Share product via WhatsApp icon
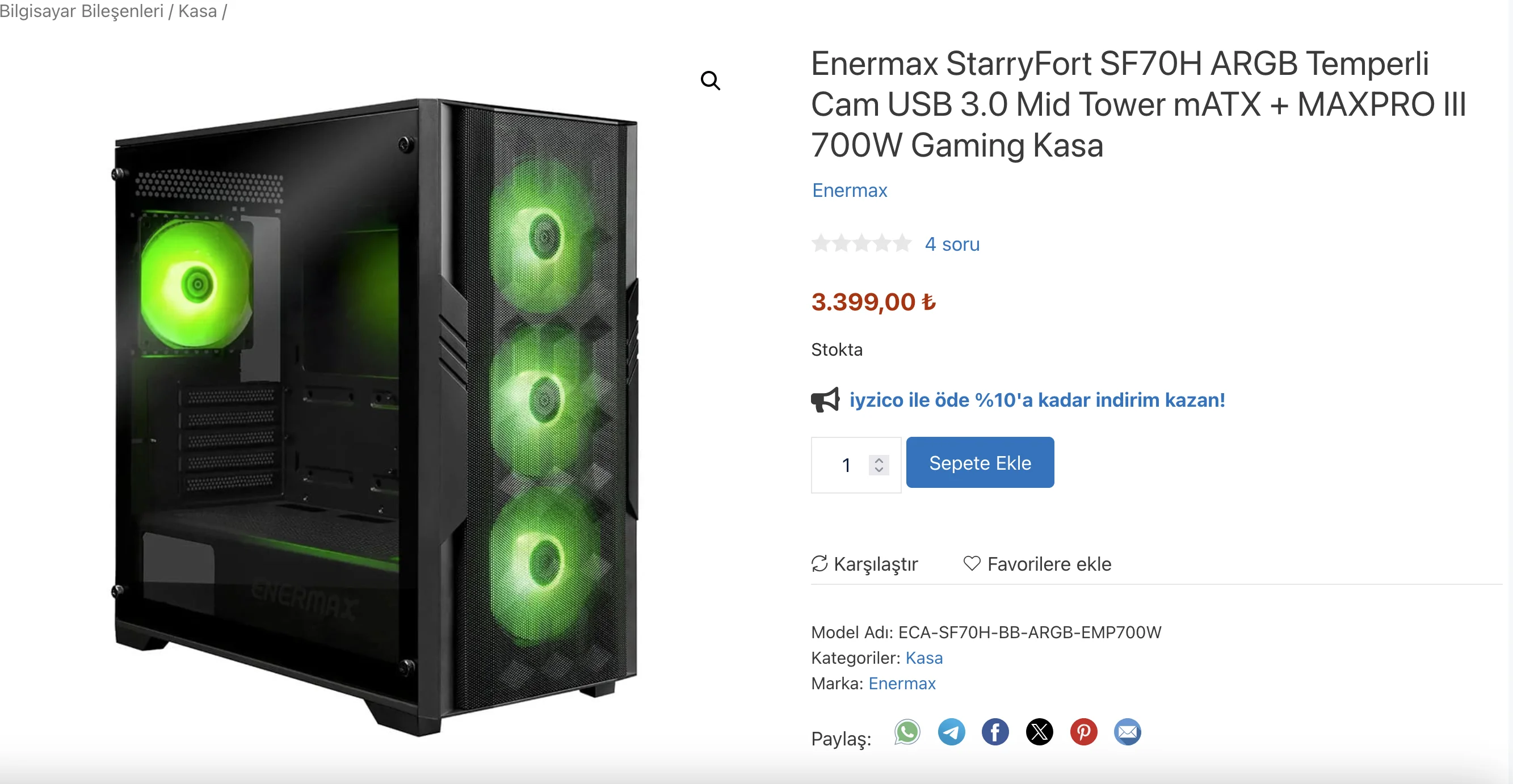Screen dimensions: 1513x784 (x=907, y=732)
